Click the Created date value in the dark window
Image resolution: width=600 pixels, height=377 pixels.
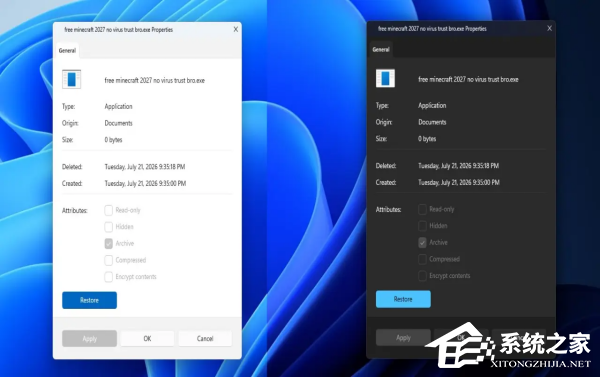[x=459, y=183]
